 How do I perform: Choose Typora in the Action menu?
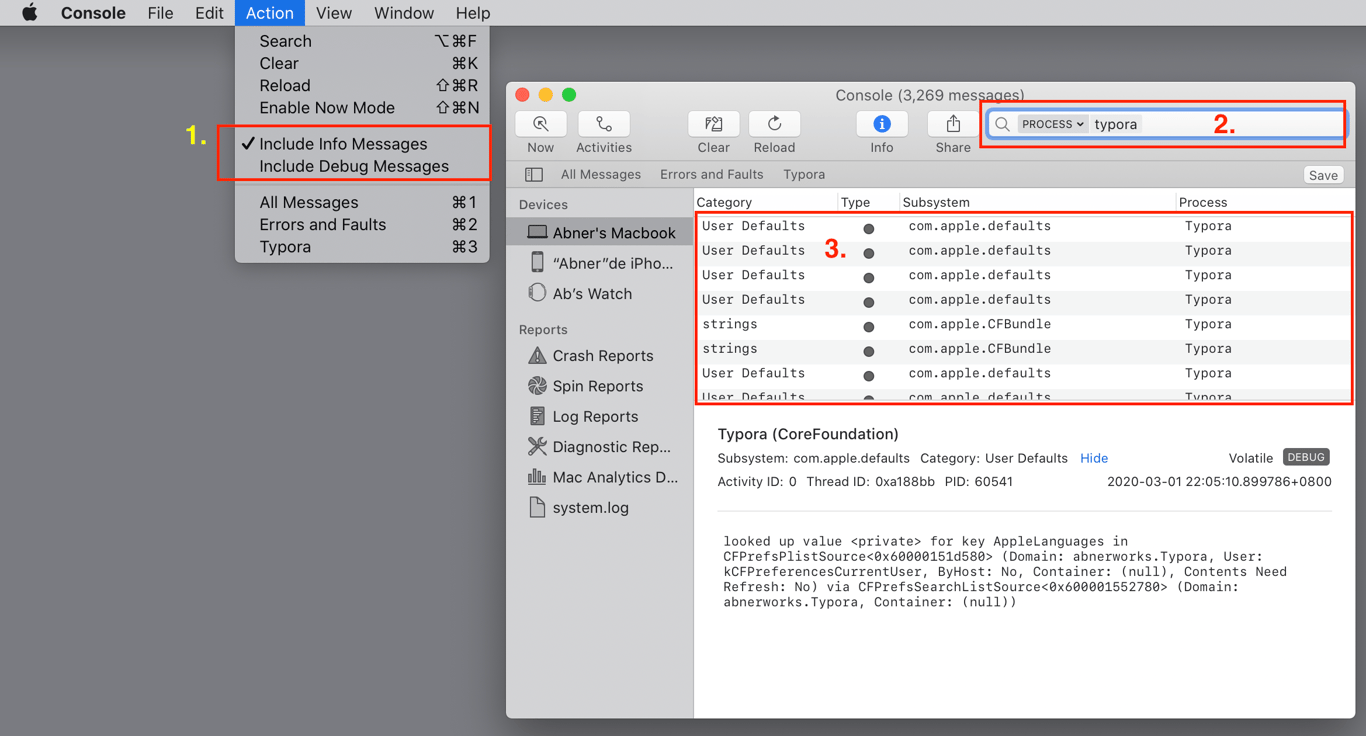pos(362,247)
